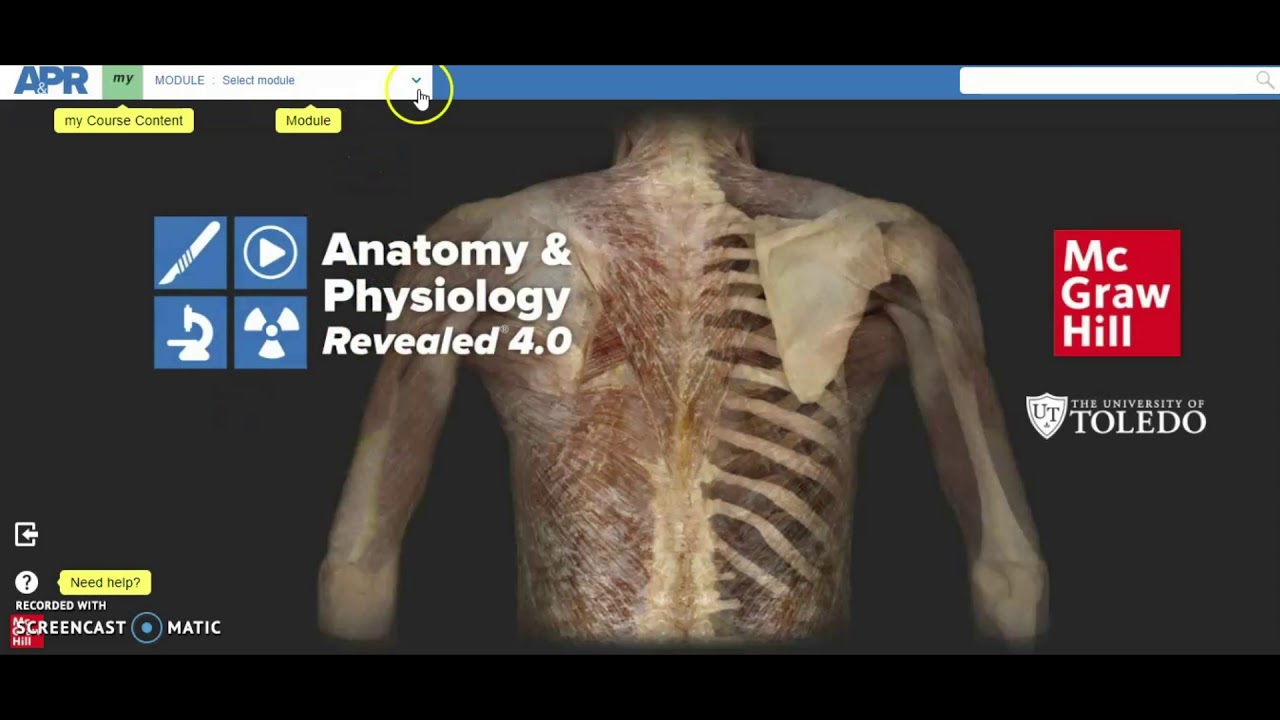Screen dimensions: 1280x720
Task: Expand the Select module dropdown chevron
Action: click(416, 80)
